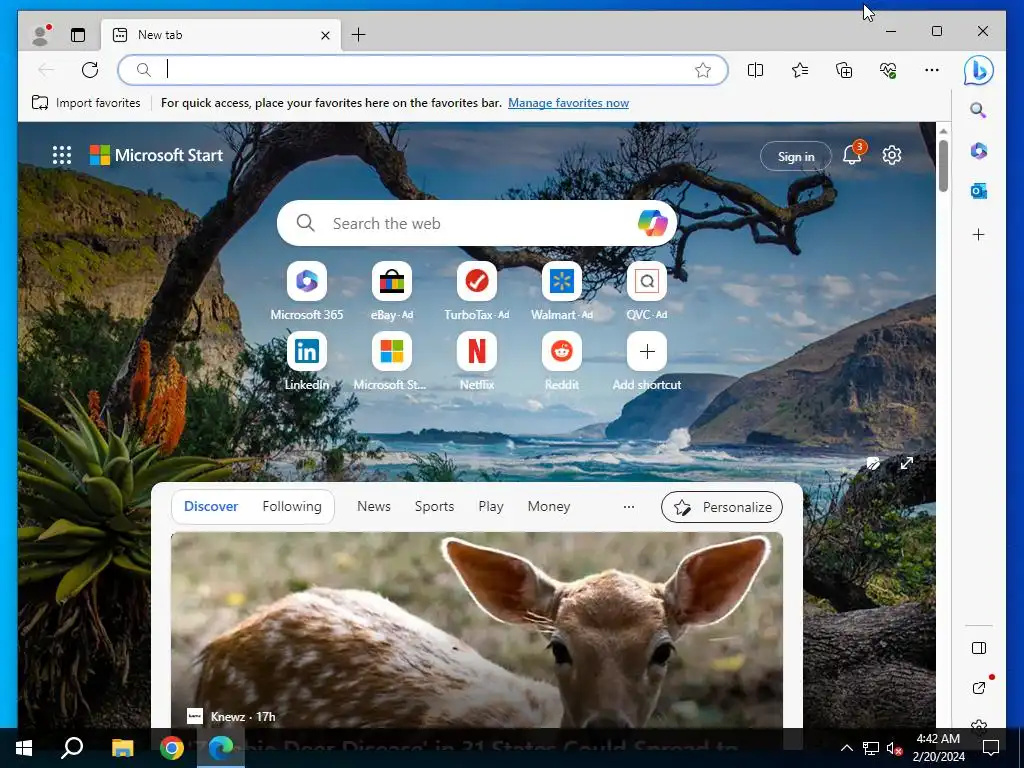
Task: Open the volume tray icon
Action: point(894,748)
